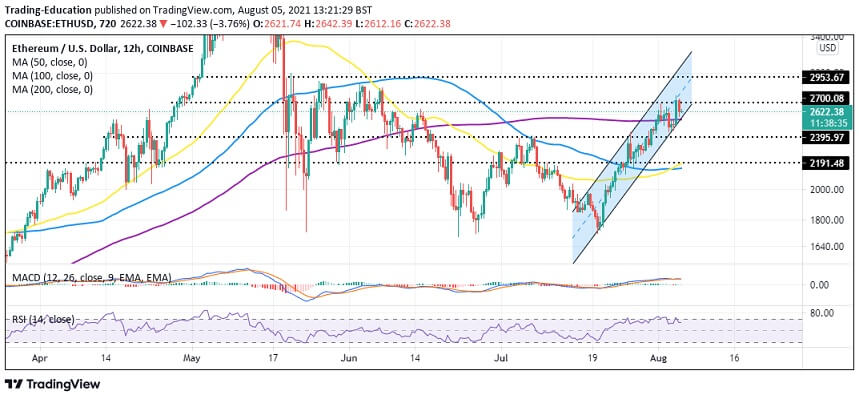
Task: Click the 19 date tick on time axis
Action: pyautogui.click(x=592, y=358)
